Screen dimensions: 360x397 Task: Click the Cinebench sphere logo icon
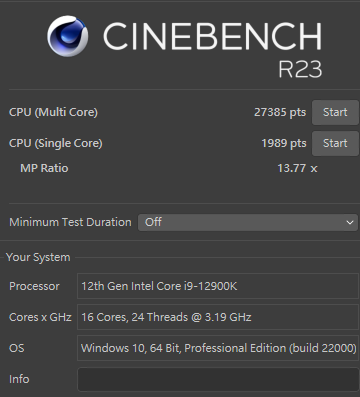[x=68, y=36]
